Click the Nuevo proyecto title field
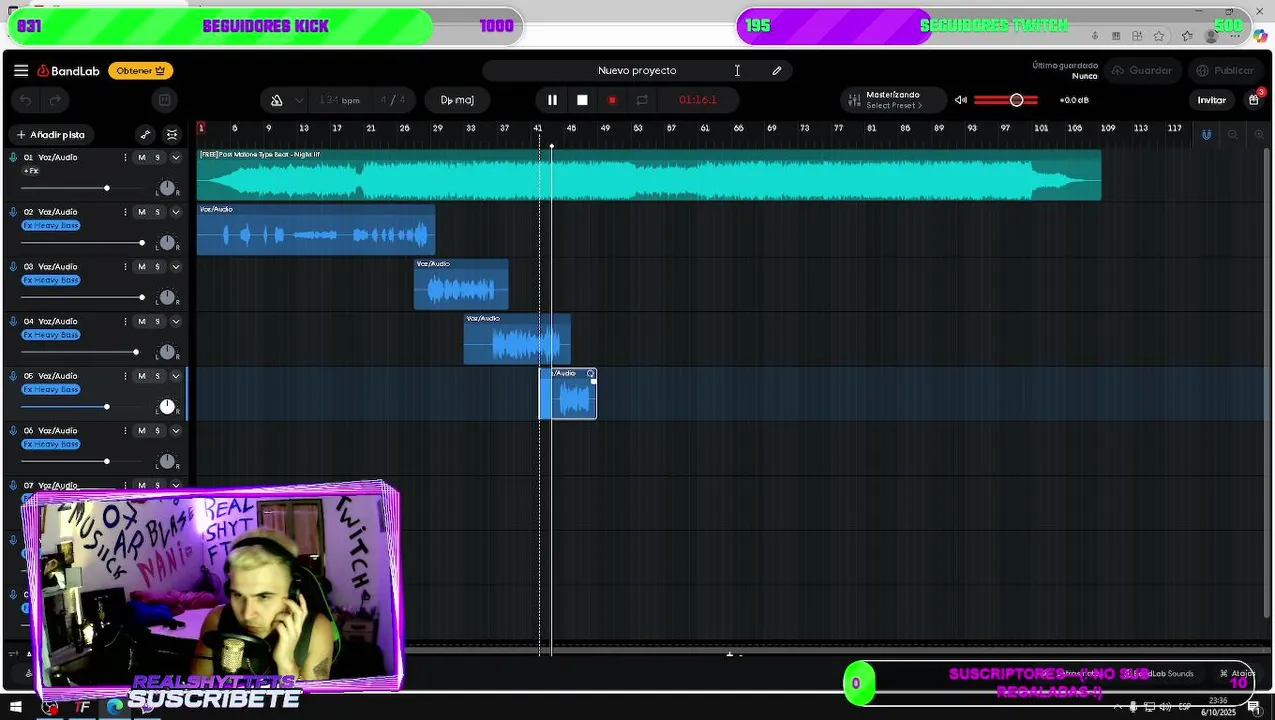The height and width of the screenshot is (720, 1275). 637,70
